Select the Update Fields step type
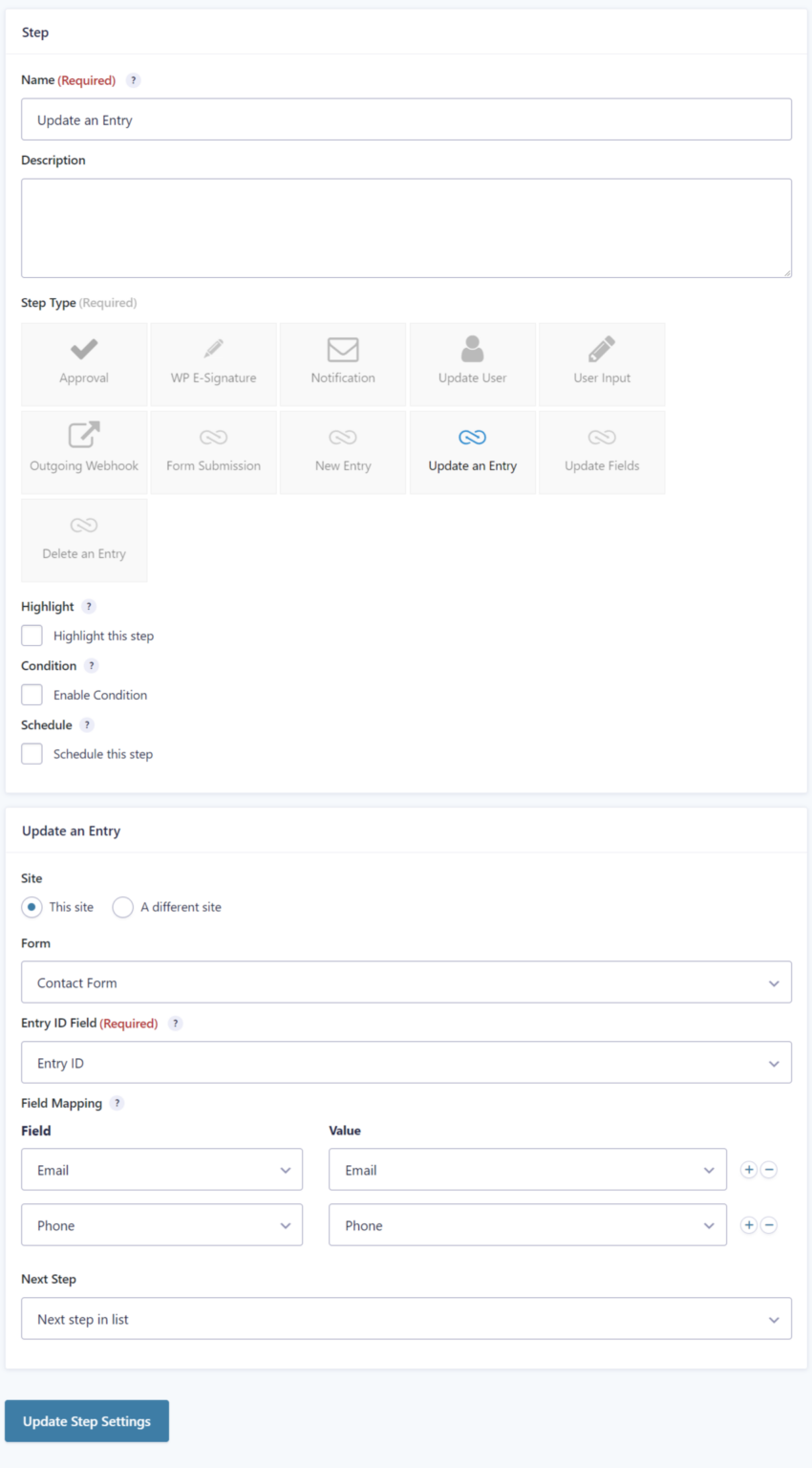Viewport: 812px width, 1468px height. click(601, 451)
